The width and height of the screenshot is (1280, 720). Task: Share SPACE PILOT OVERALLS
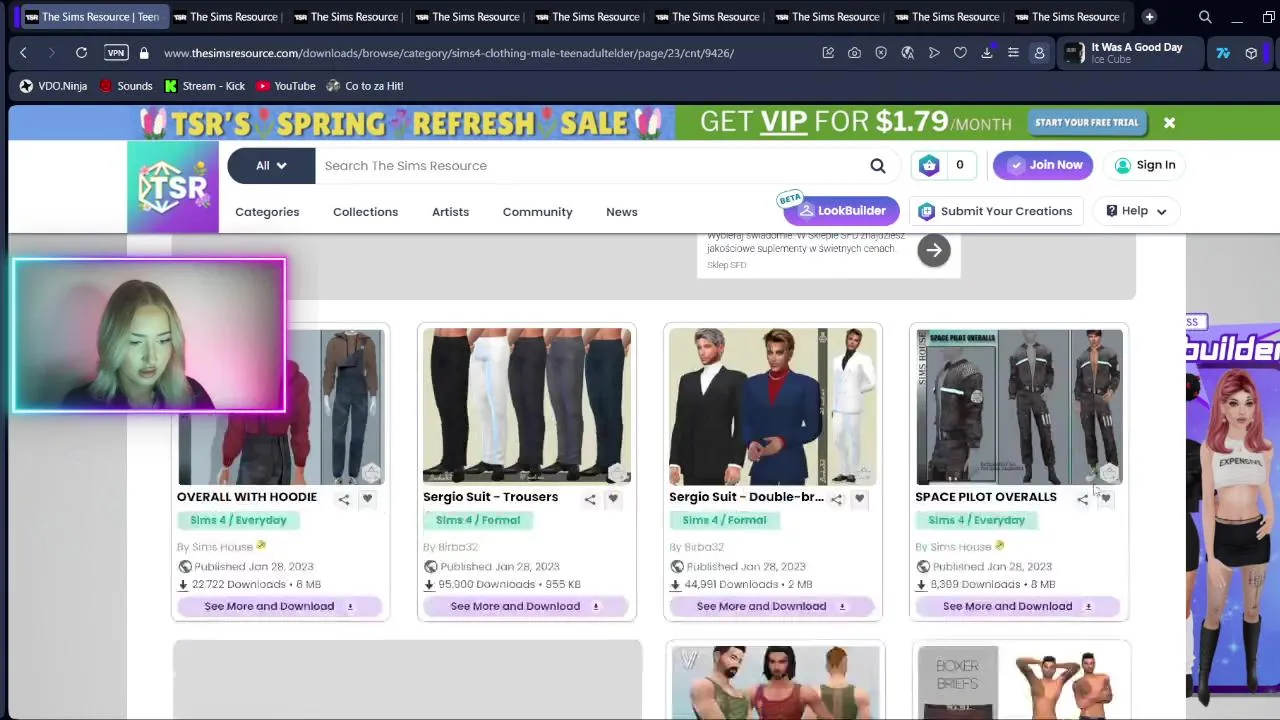click(1082, 499)
